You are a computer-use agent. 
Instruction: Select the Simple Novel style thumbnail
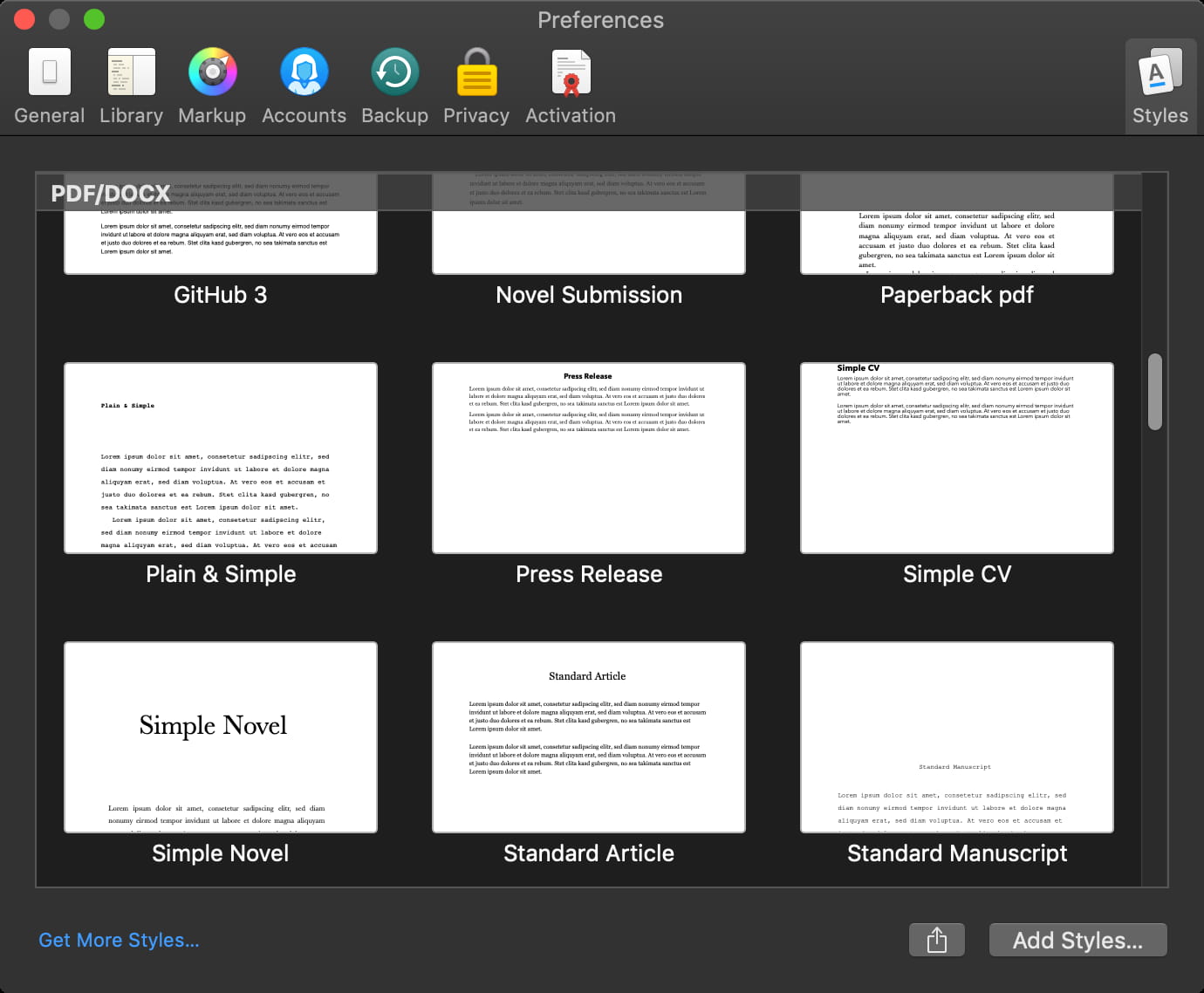coord(221,737)
